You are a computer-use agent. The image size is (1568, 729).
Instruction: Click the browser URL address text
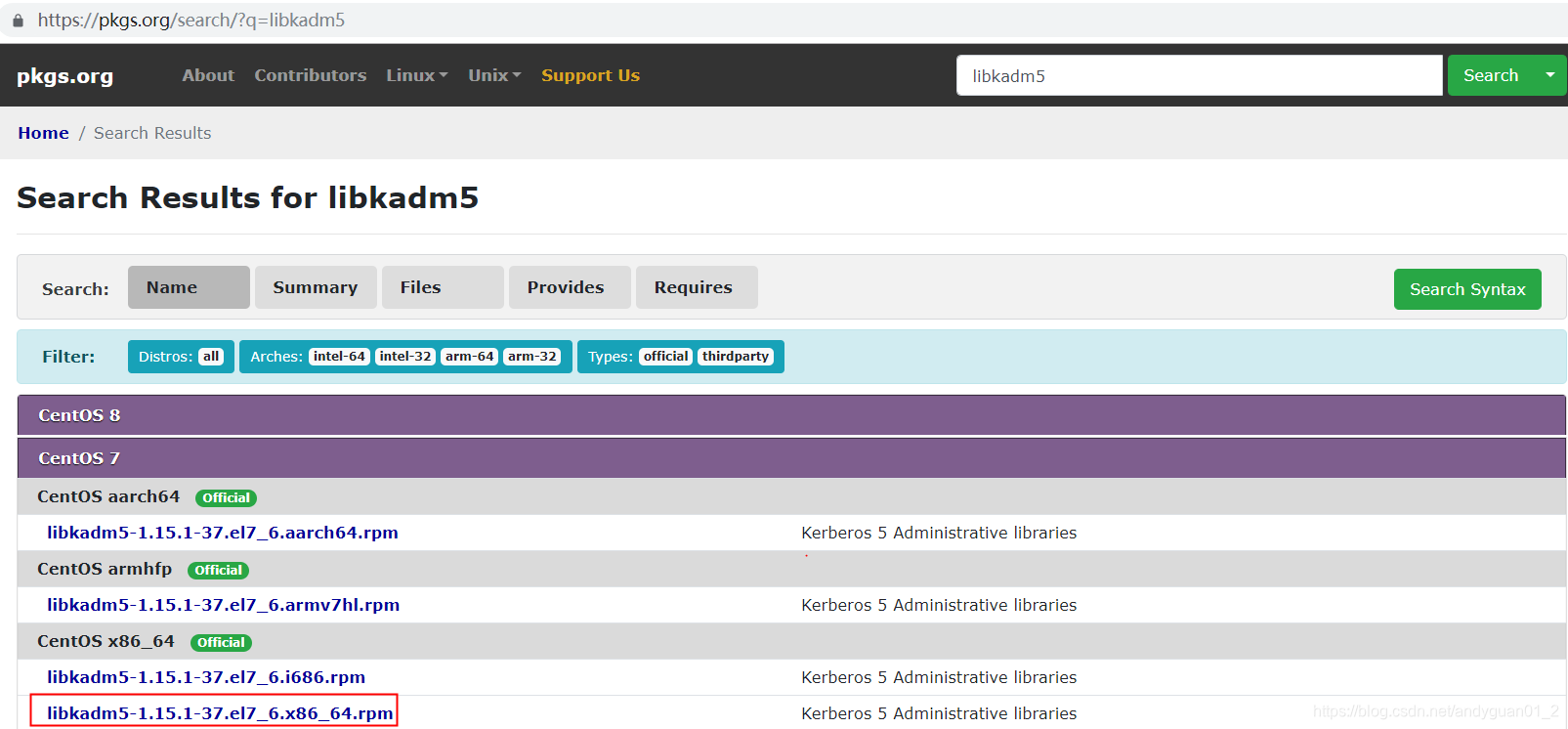pos(191,21)
